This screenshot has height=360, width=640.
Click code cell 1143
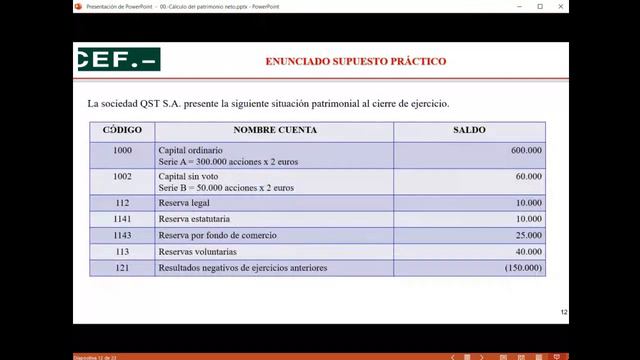pyautogui.click(x=122, y=236)
